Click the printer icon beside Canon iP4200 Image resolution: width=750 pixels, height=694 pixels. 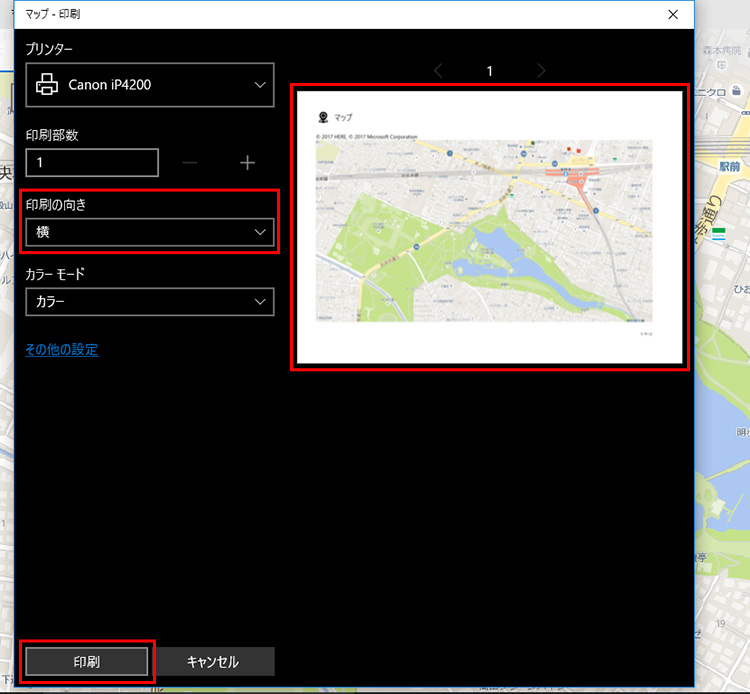[x=47, y=85]
